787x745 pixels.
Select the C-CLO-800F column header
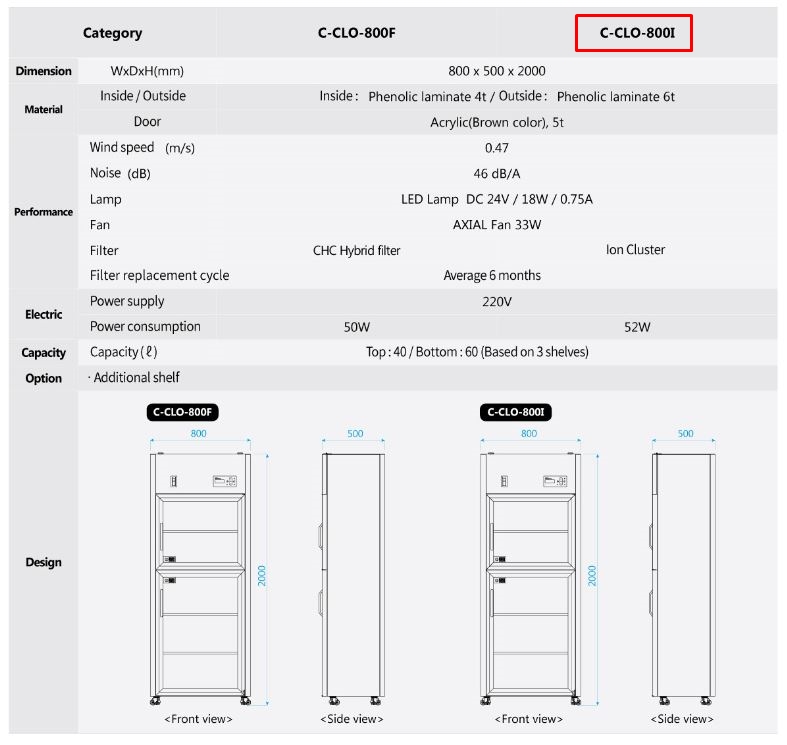point(357,33)
